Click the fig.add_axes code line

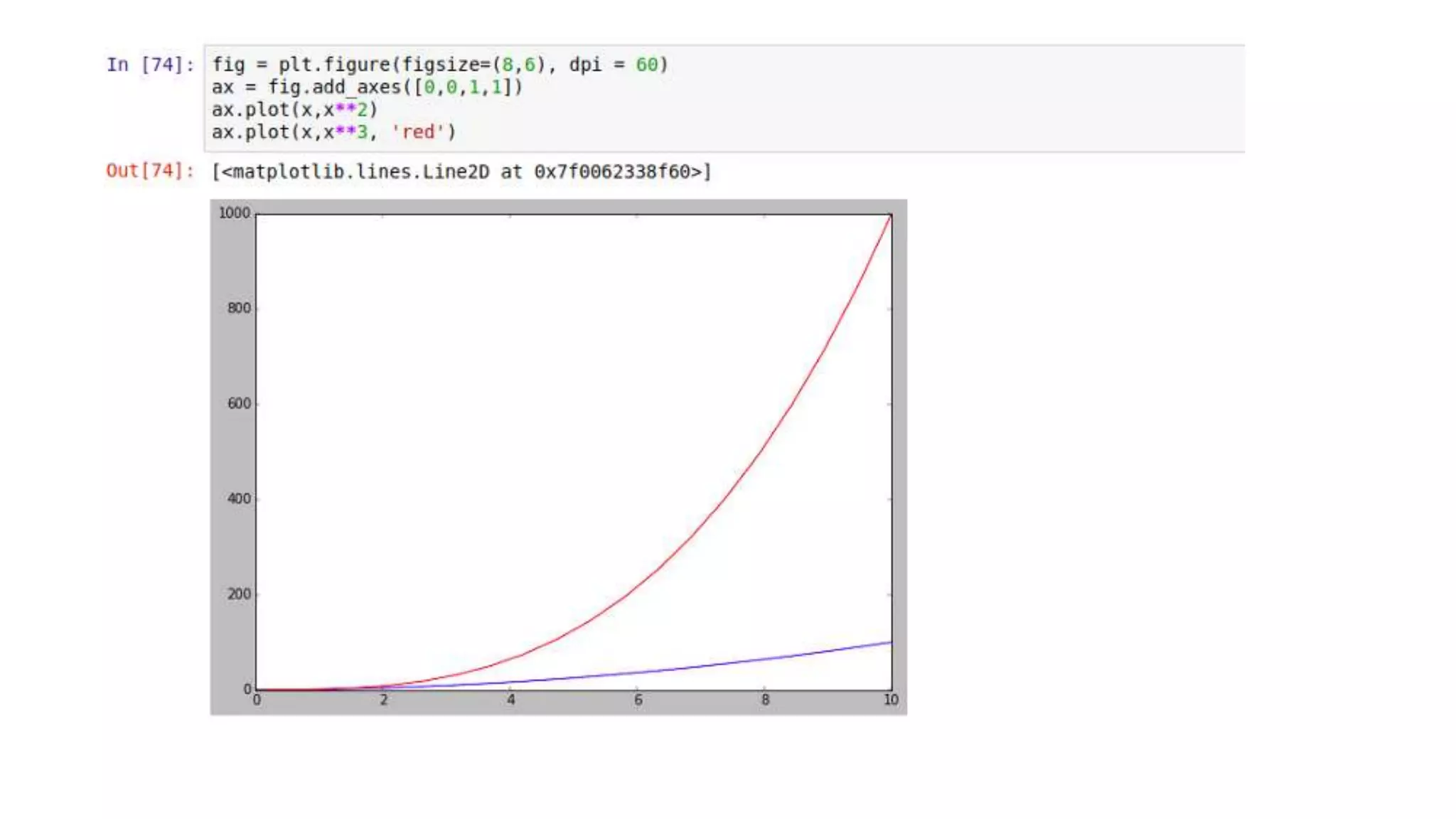[367, 87]
